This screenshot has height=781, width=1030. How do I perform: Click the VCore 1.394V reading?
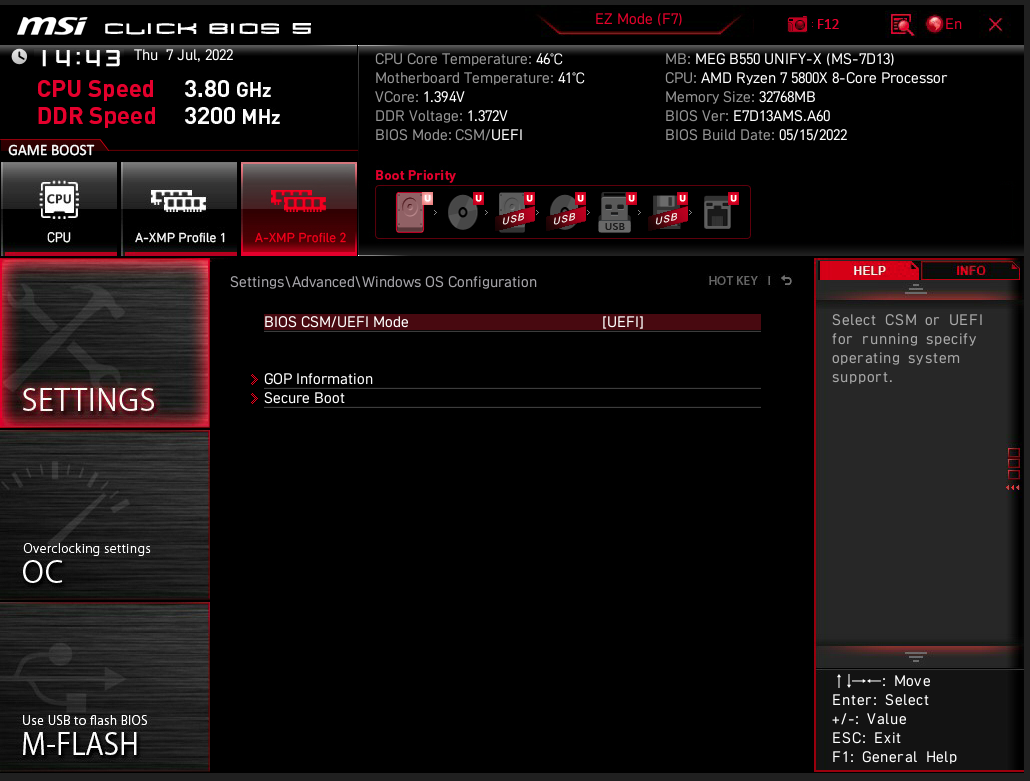click(x=420, y=97)
